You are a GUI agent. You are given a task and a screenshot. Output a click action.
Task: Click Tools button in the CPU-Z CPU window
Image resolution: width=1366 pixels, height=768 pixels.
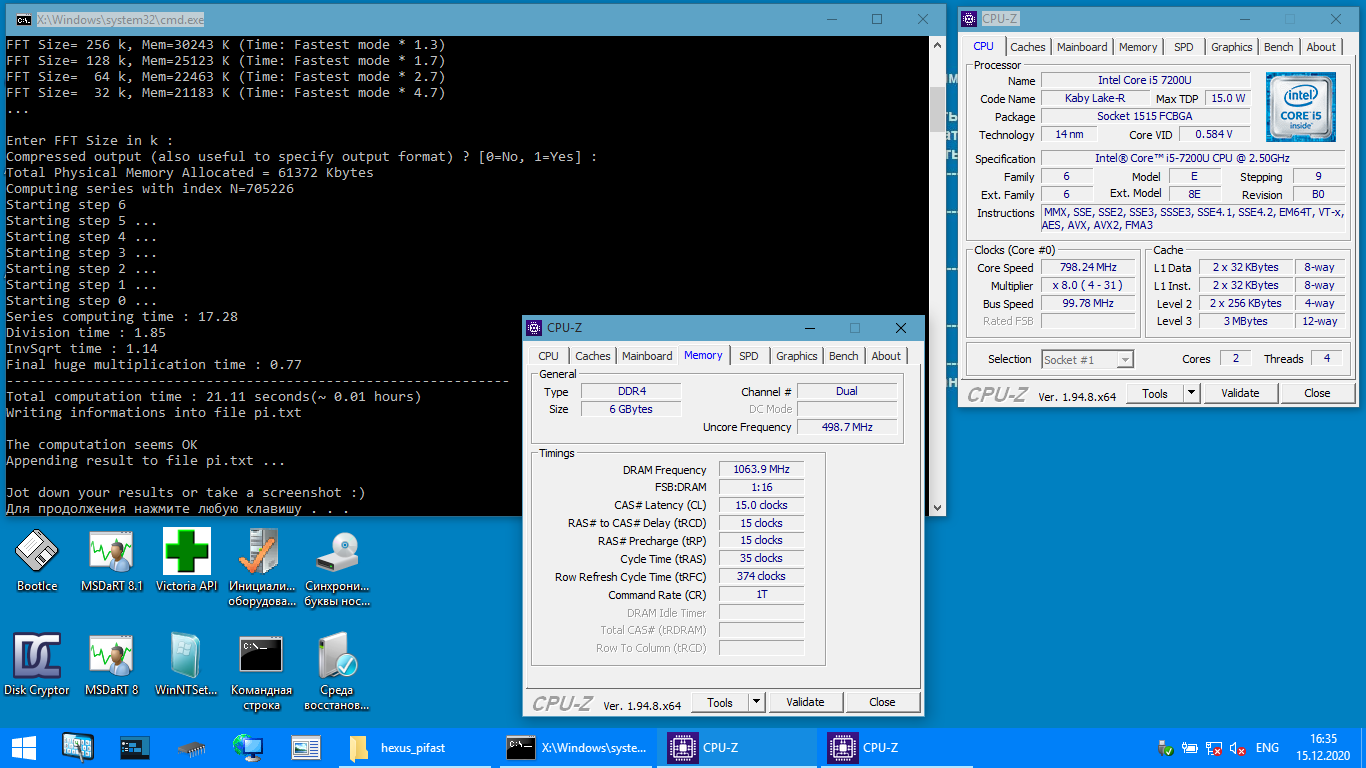click(1155, 393)
